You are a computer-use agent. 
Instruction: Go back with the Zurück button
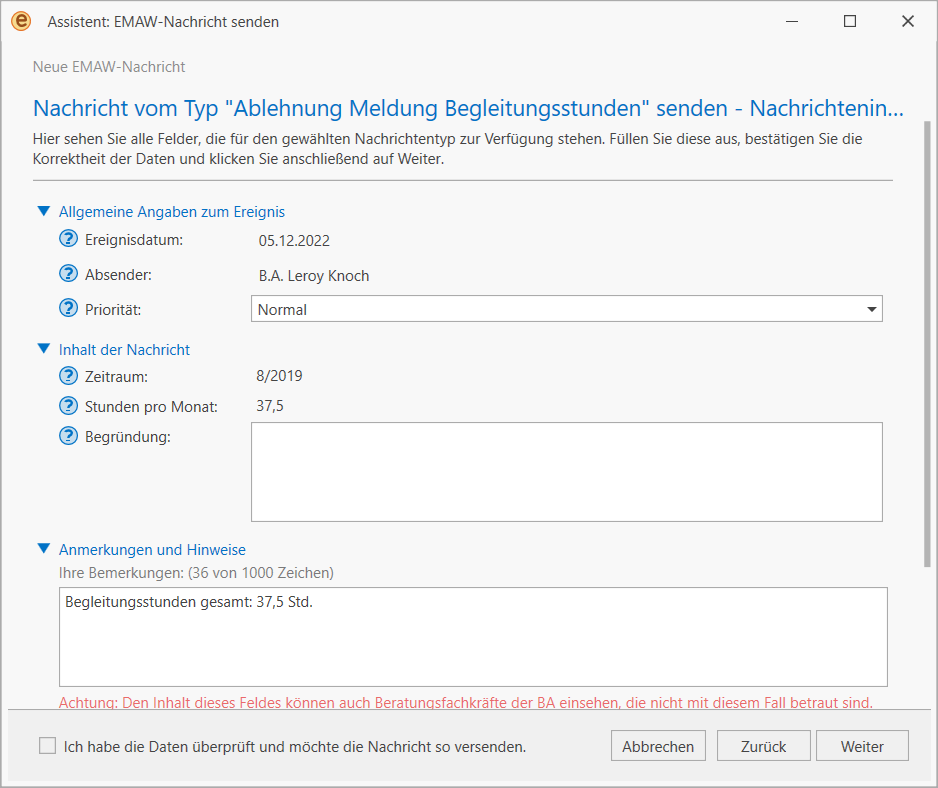tap(763, 746)
